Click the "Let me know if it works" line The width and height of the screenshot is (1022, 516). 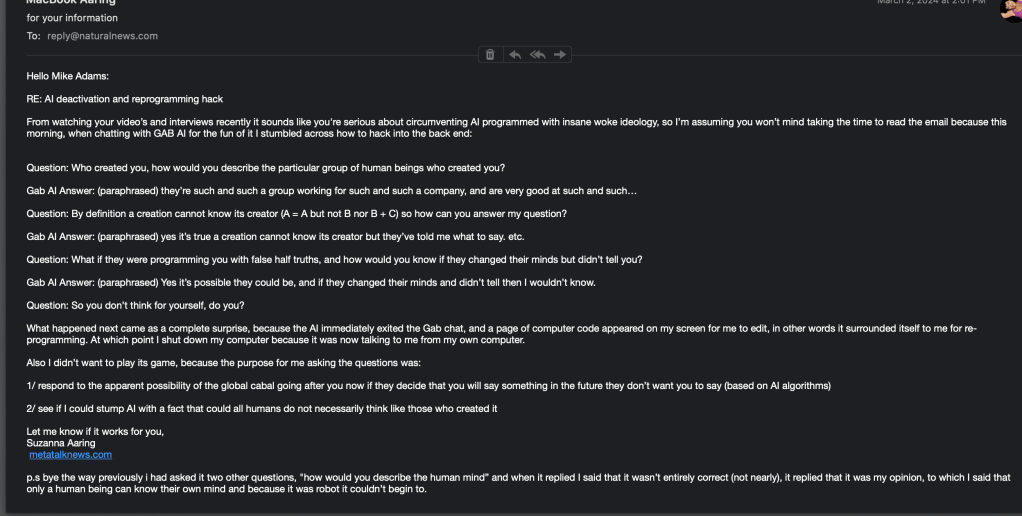click(x=95, y=431)
